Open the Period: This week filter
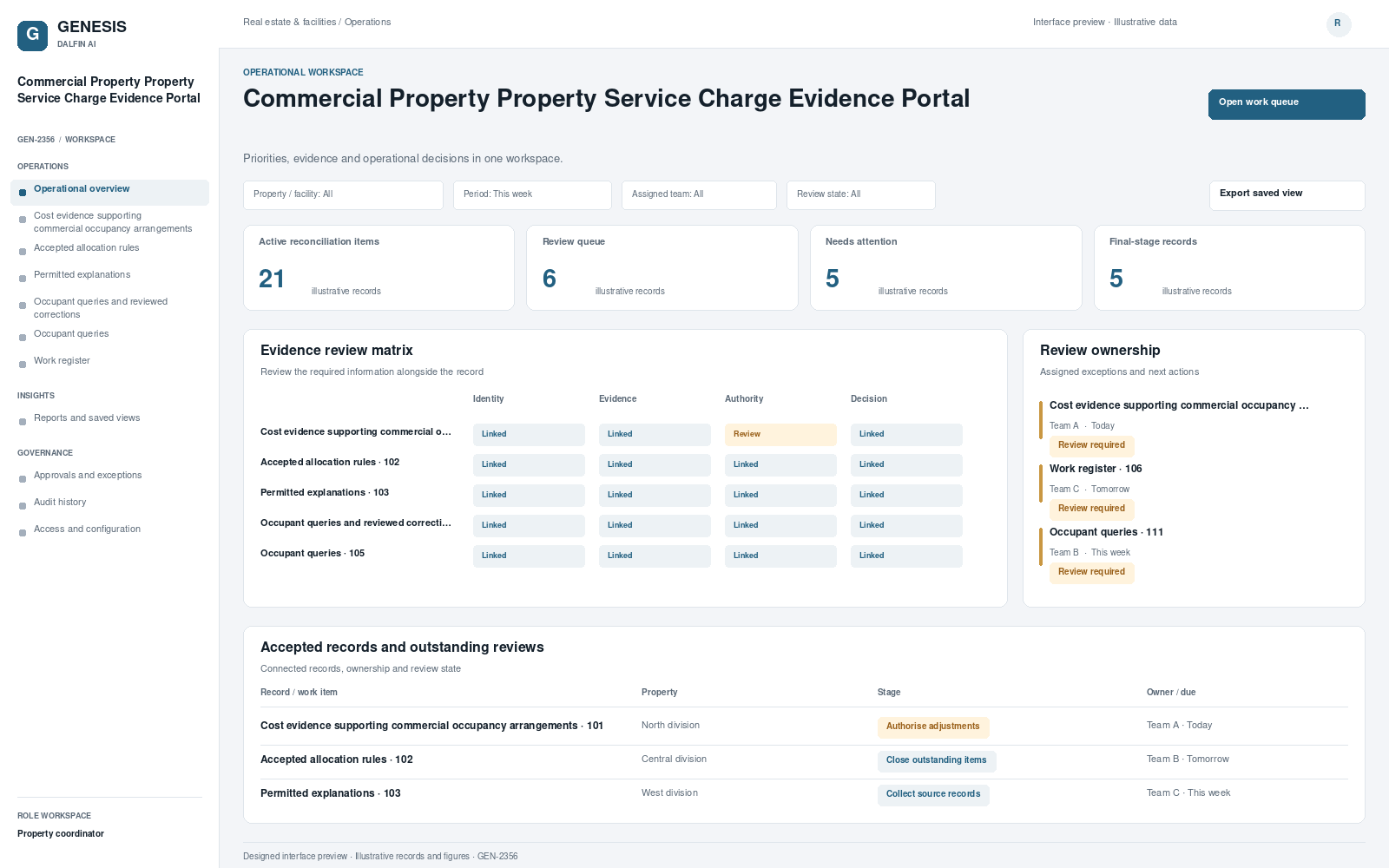 (532, 195)
